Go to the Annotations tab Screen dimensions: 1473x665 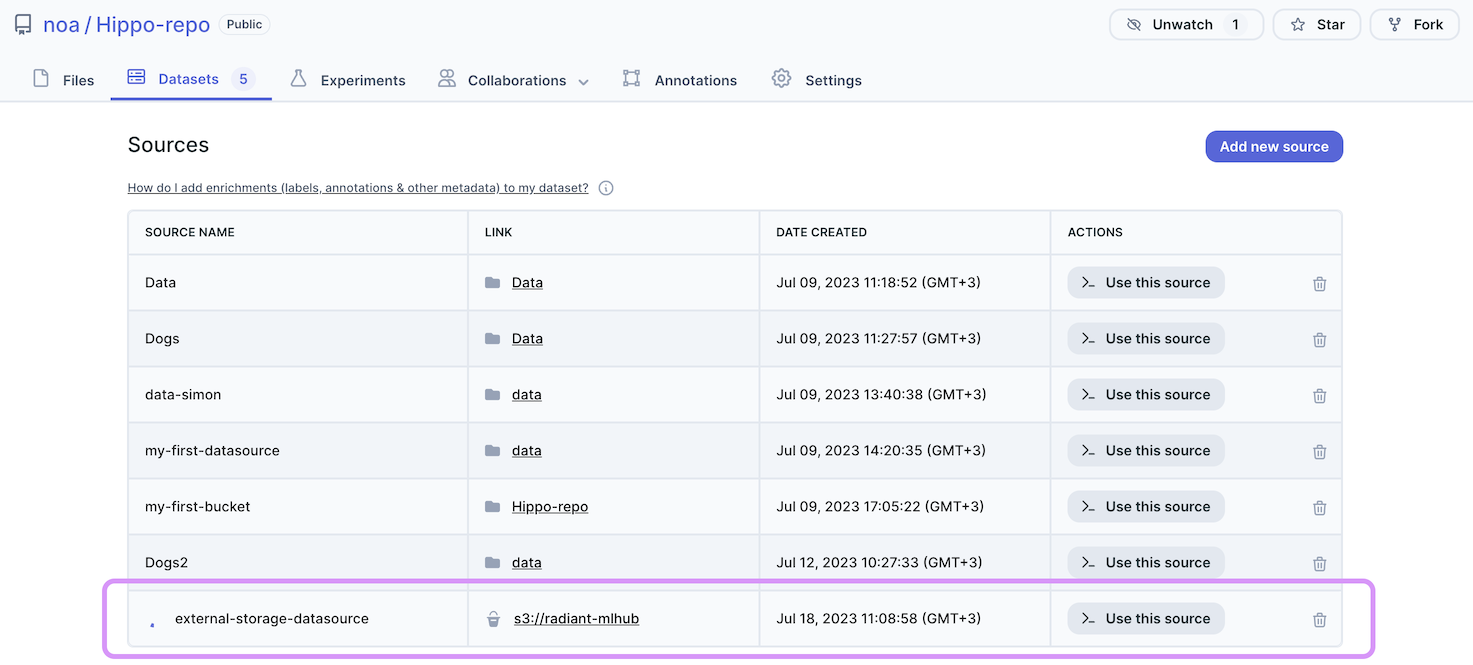680,80
